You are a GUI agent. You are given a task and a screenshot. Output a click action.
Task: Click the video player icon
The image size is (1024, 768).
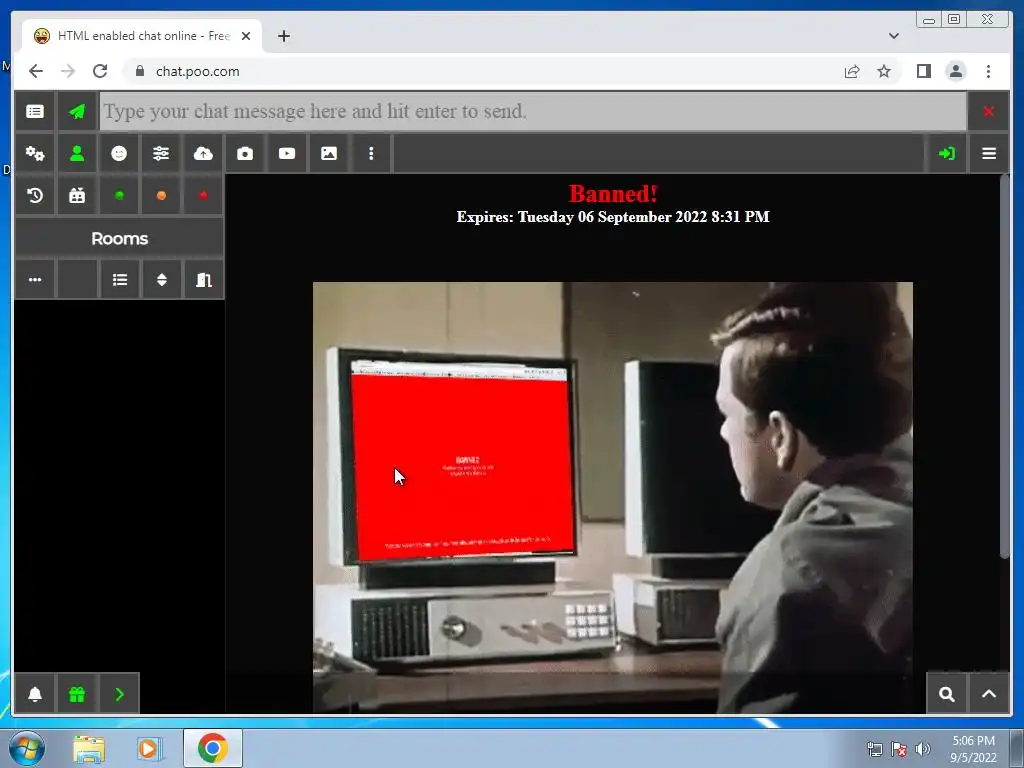point(287,153)
